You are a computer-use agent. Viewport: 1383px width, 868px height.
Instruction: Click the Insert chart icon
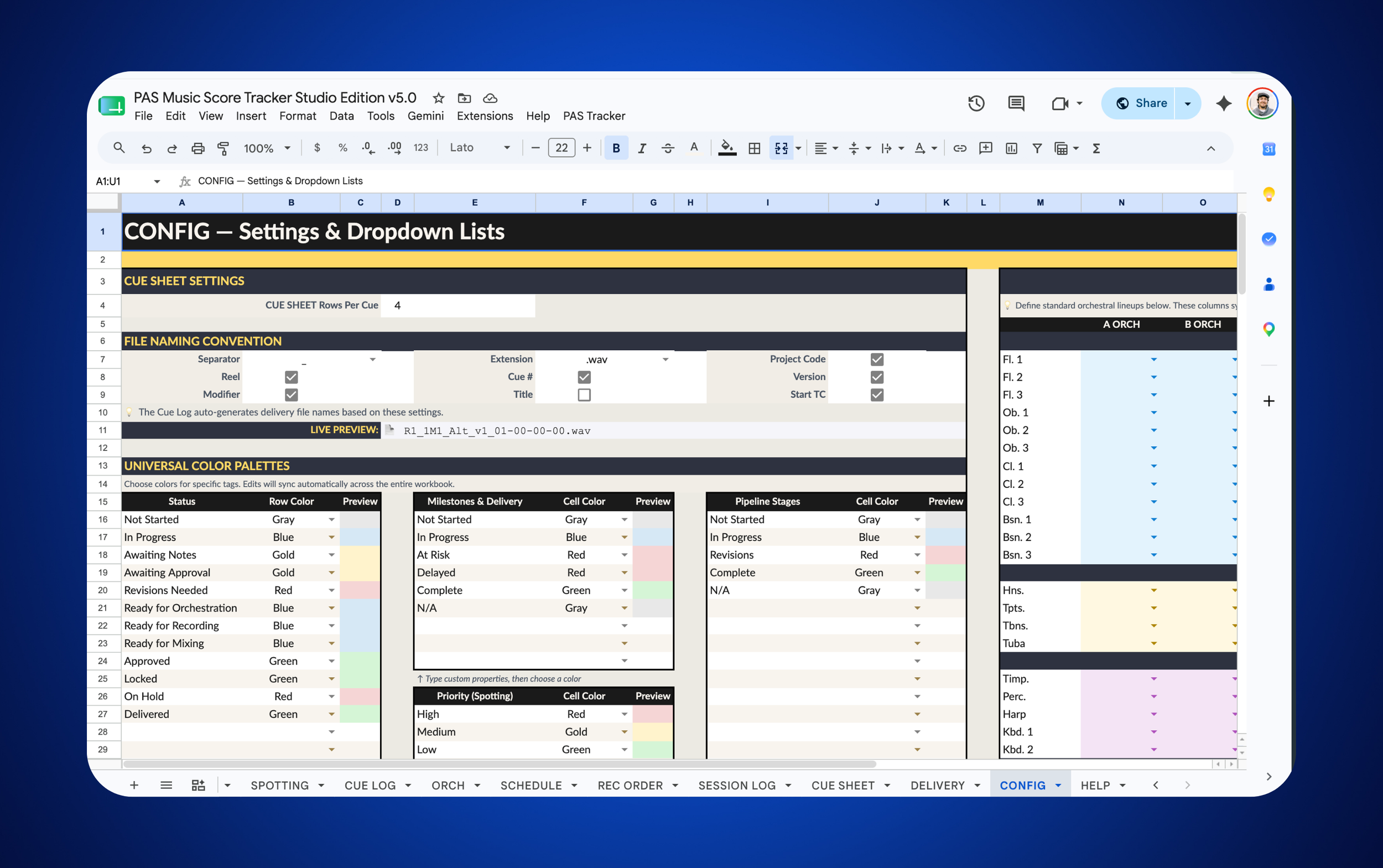[x=1012, y=148]
